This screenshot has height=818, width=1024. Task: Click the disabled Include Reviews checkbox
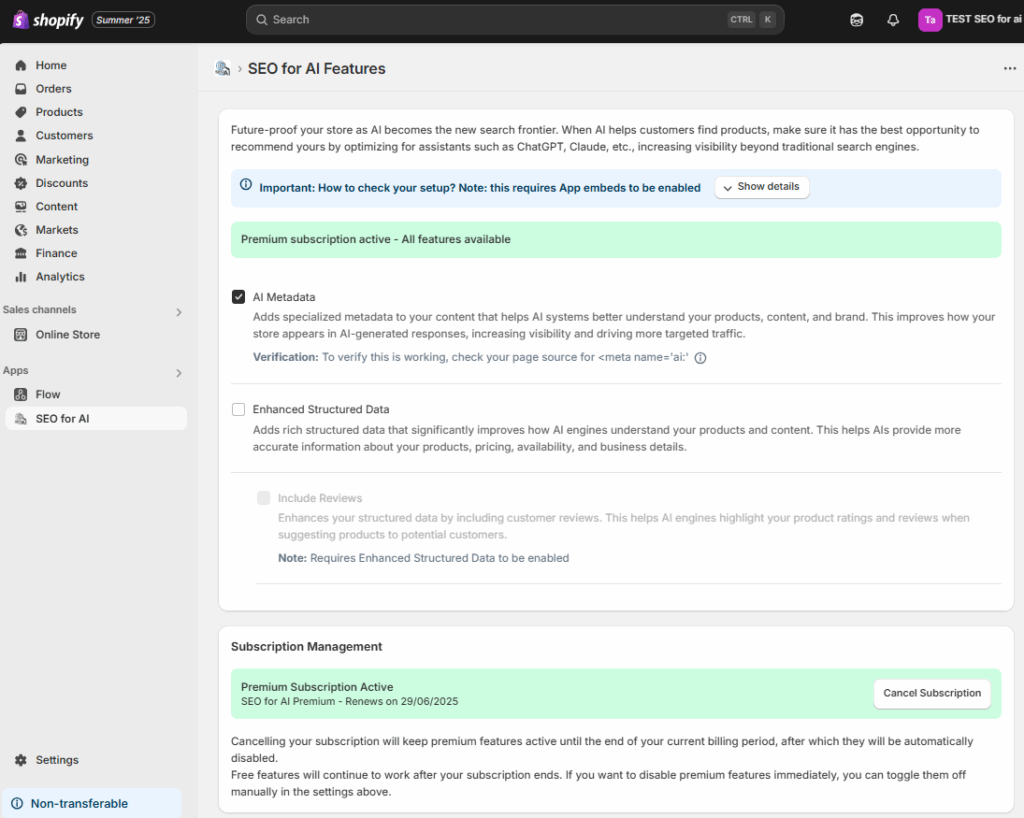pos(263,498)
